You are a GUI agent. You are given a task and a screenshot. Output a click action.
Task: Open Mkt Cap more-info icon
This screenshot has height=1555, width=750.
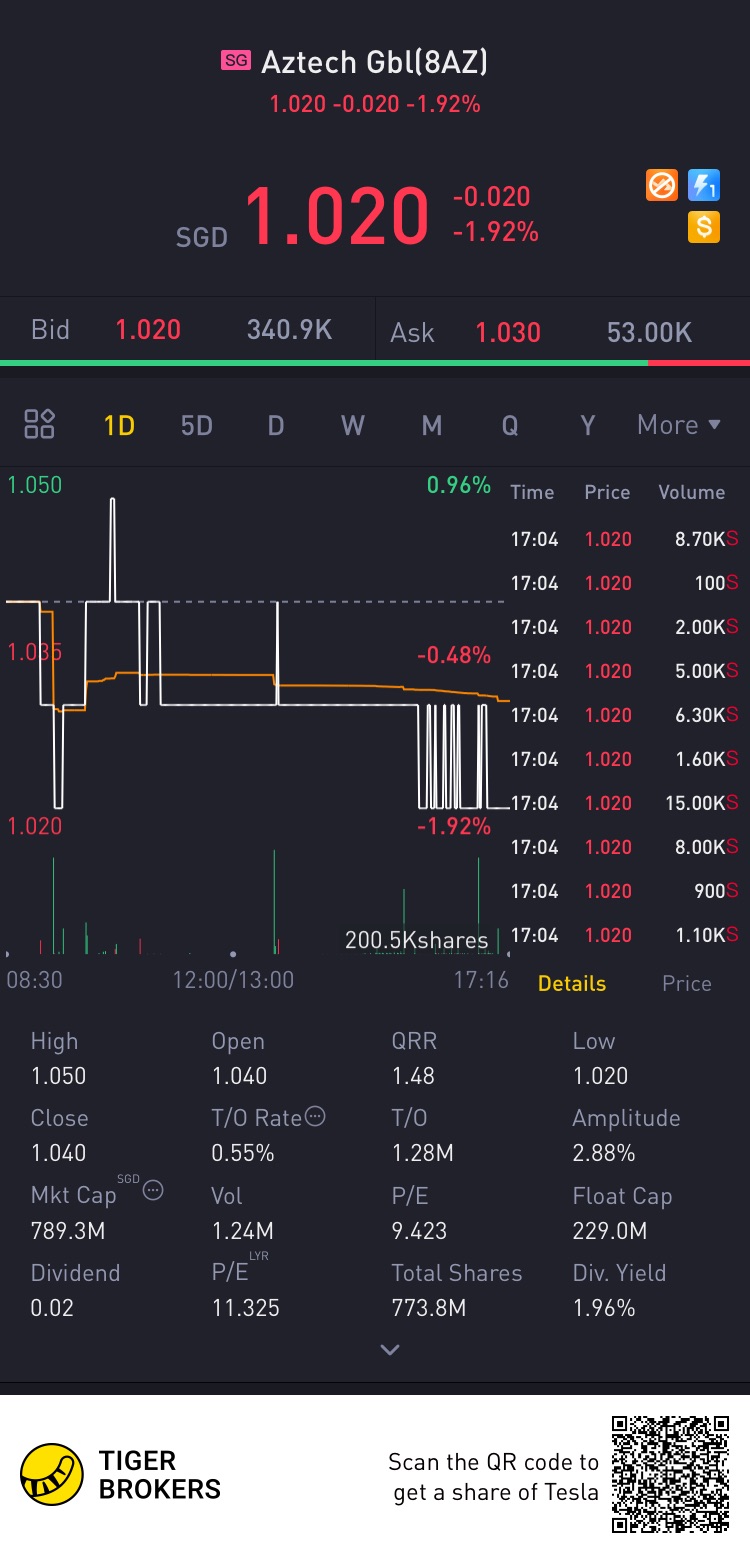[153, 1190]
